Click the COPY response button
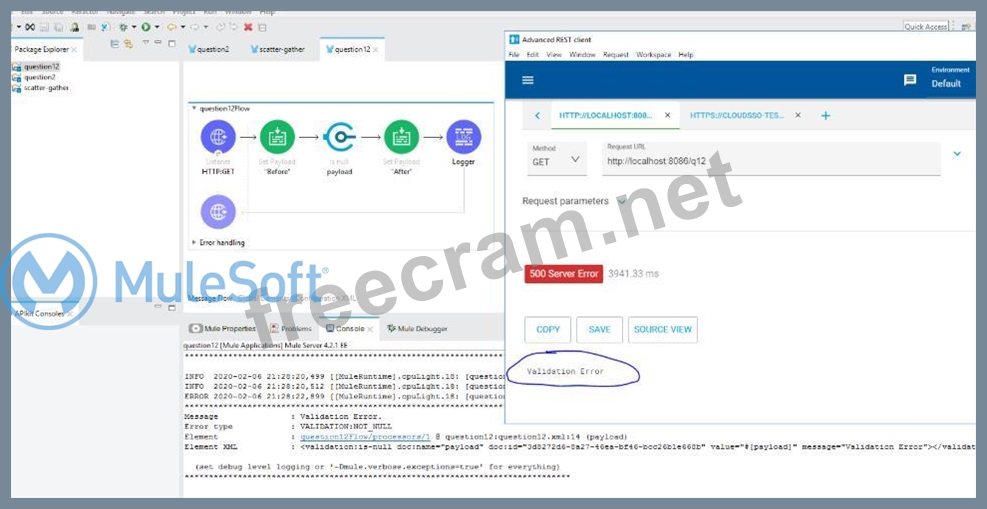Image resolution: width=987 pixels, height=509 pixels. [x=548, y=329]
